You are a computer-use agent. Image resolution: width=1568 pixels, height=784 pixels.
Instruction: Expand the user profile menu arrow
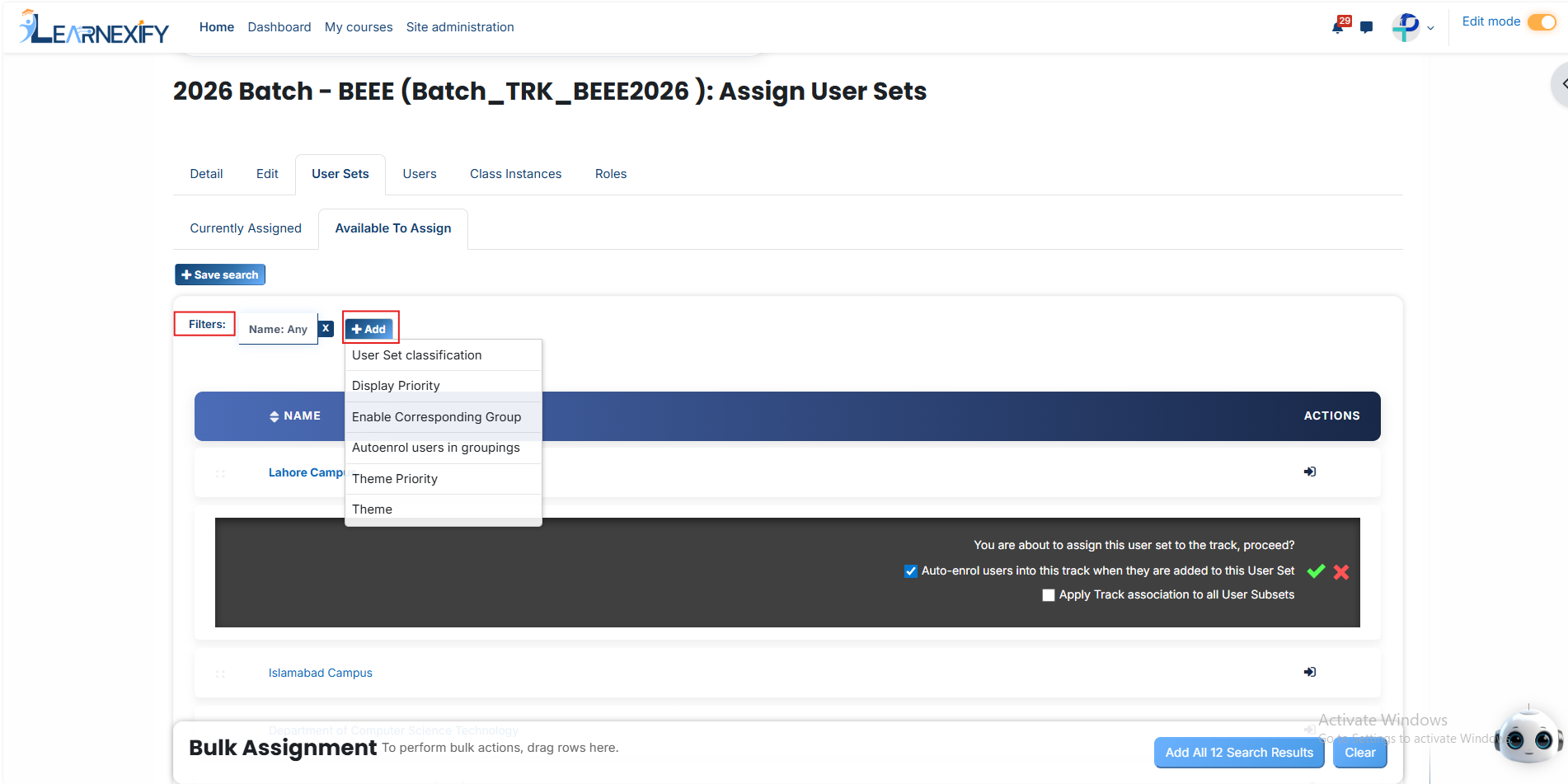click(x=1430, y=28)
